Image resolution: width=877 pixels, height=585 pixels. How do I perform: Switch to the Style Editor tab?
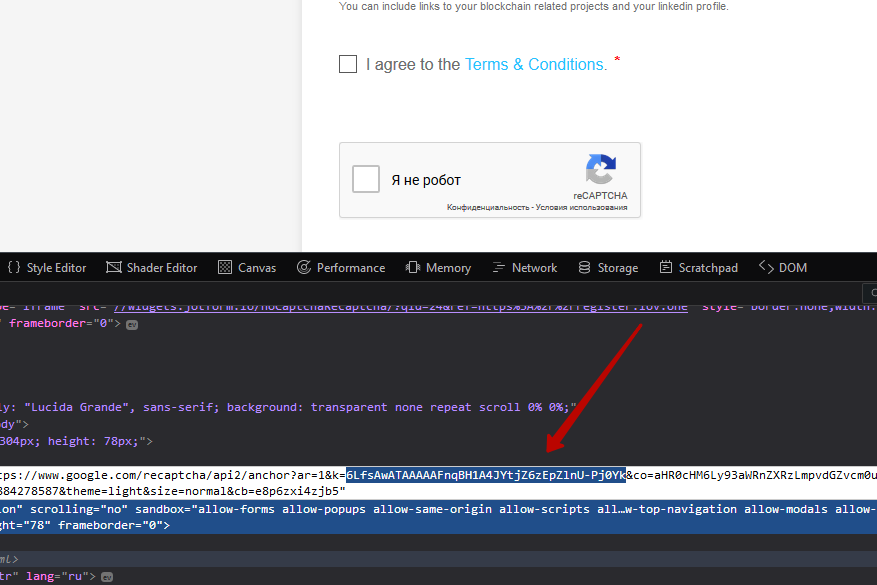click(x=47, y=268)
